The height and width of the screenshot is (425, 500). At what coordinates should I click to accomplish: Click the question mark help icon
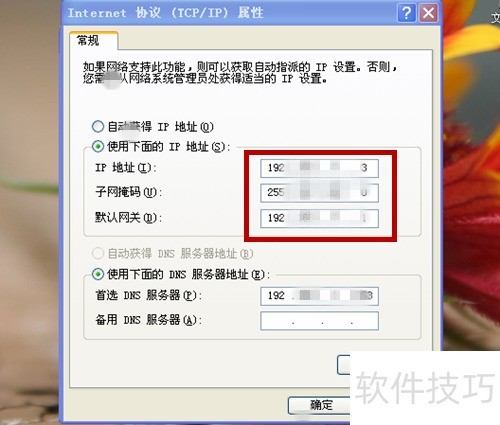click(x=406, y=13)
